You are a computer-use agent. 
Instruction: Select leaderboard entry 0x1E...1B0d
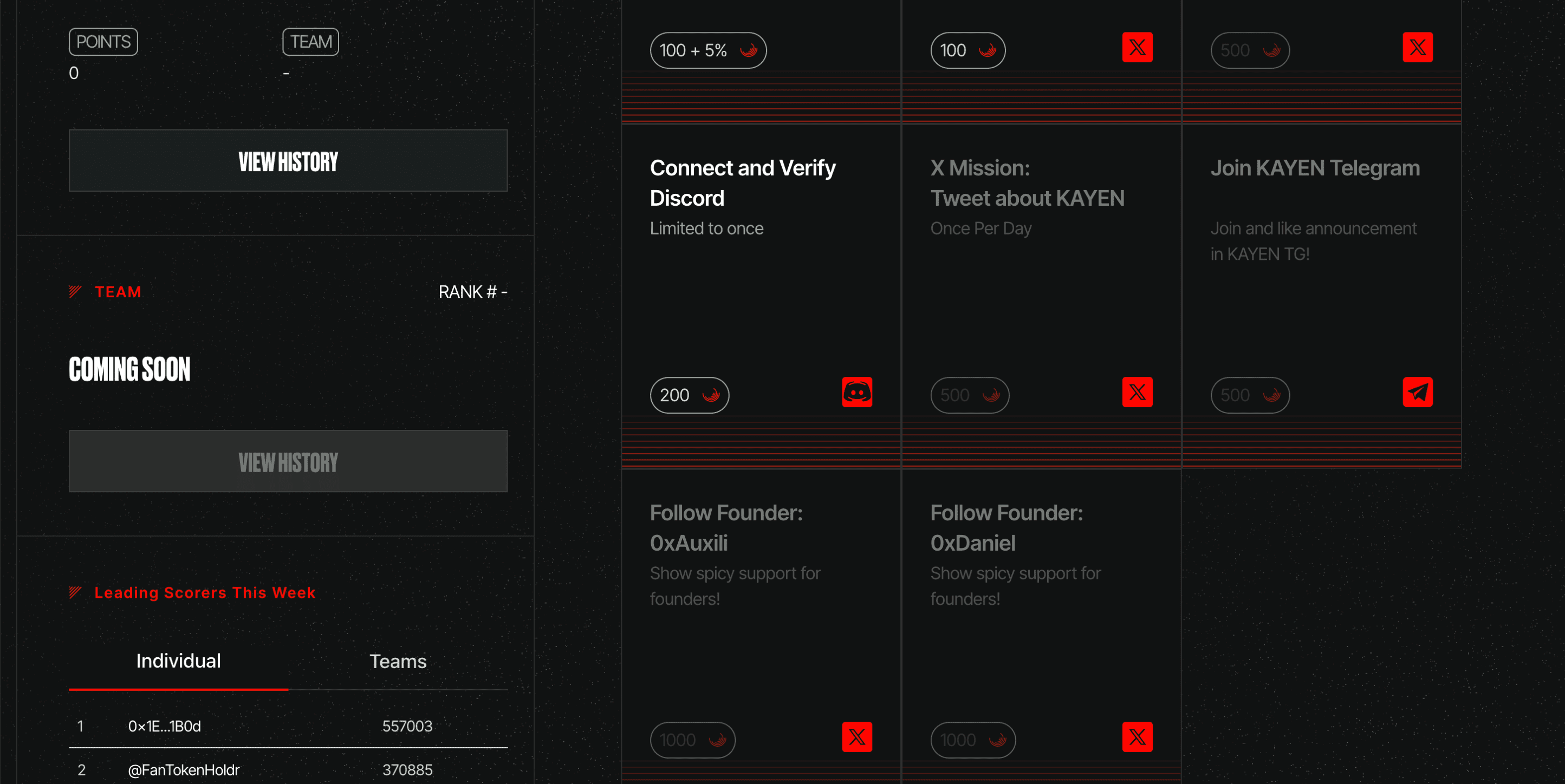(x=288, y=726)
